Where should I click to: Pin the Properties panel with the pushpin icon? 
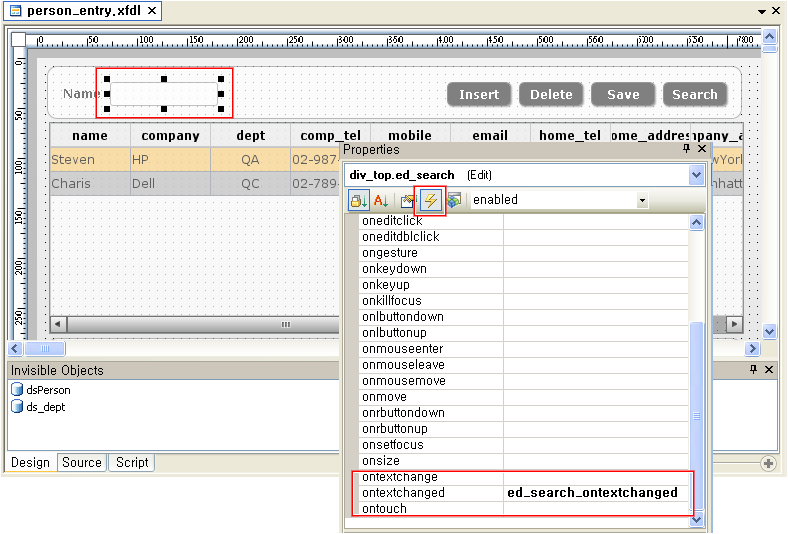point(686,149)
